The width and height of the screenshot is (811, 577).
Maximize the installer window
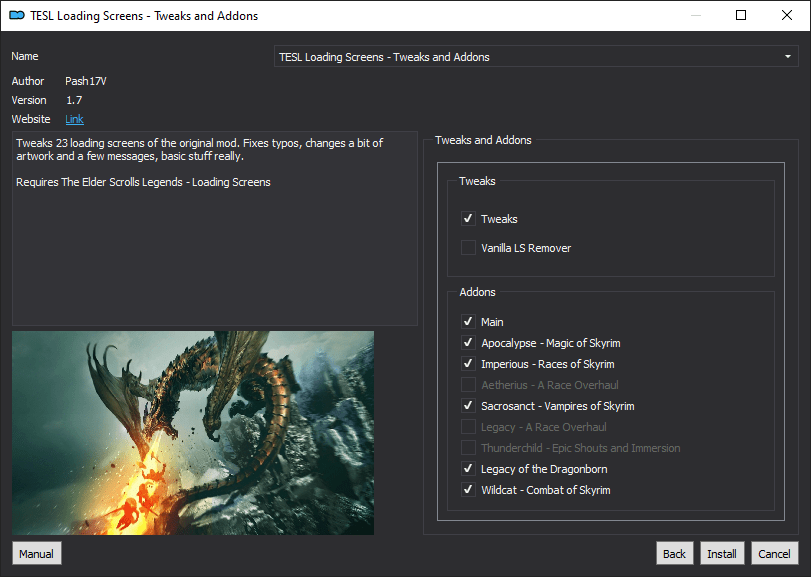point(741,15)
